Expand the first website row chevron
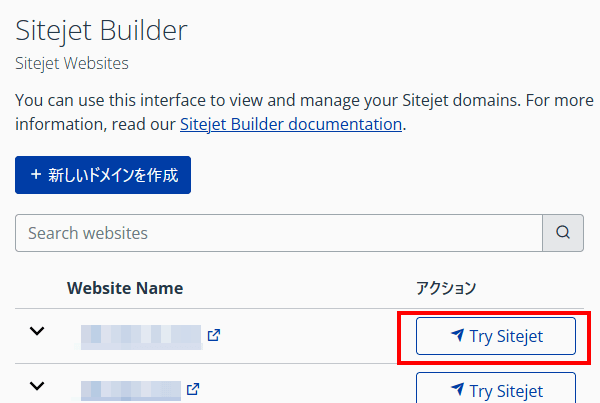This screenshot has height=403, width=600. (x=37, y=331)
